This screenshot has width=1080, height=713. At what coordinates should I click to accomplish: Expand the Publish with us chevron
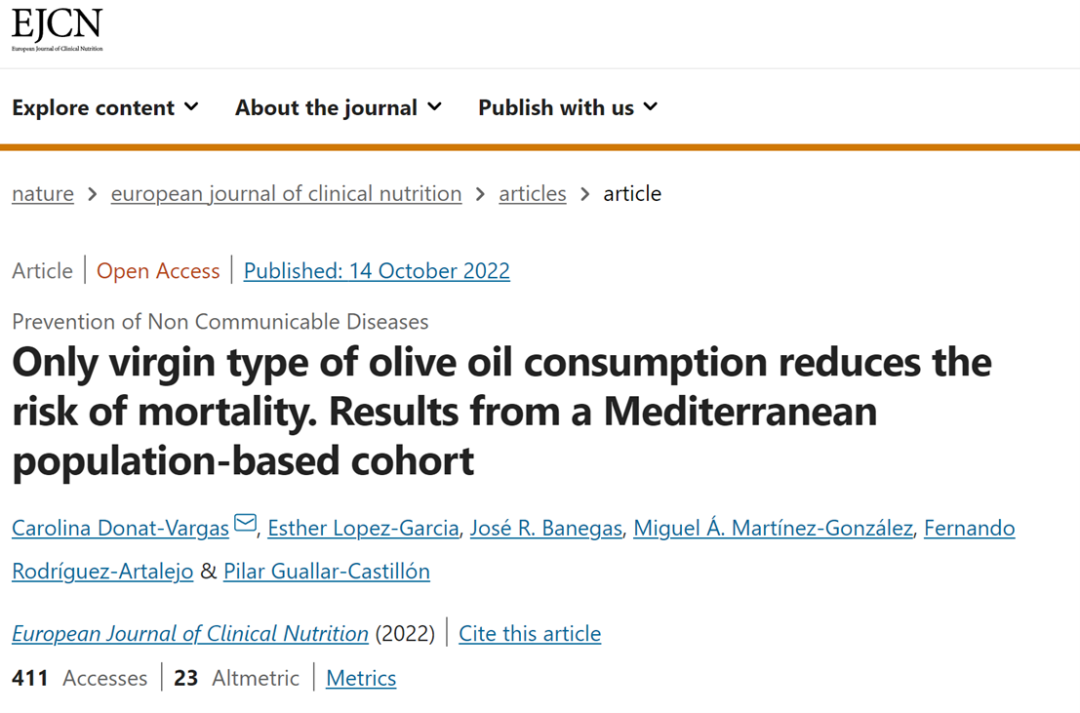(x=650, y=107)
